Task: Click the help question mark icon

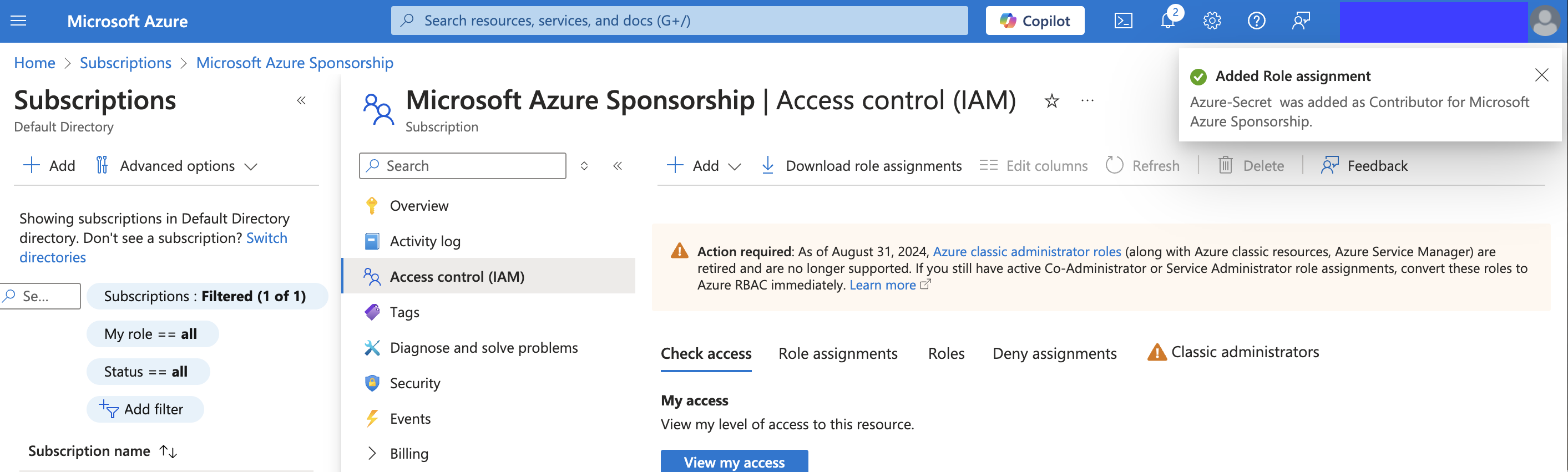Action: tap(1256, 21)
